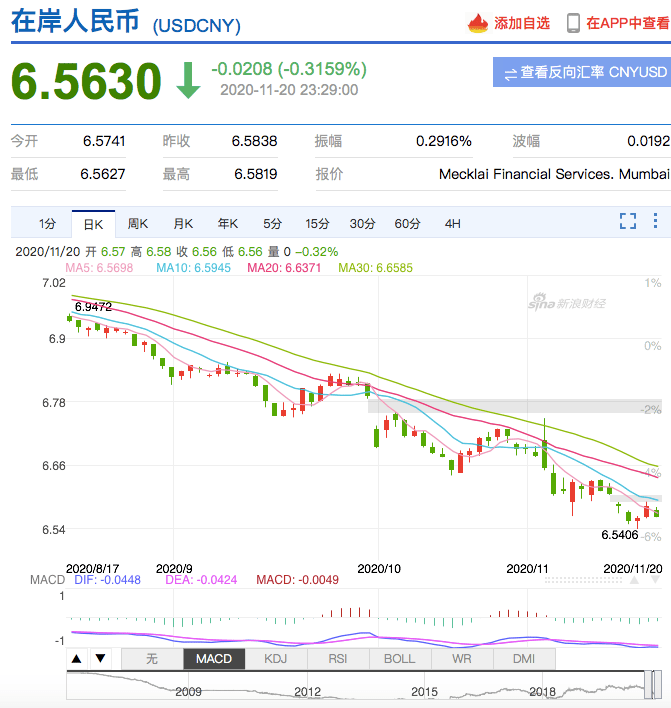Click the timestamp 2020-11-20 23:29:00

tap(289, 90)
